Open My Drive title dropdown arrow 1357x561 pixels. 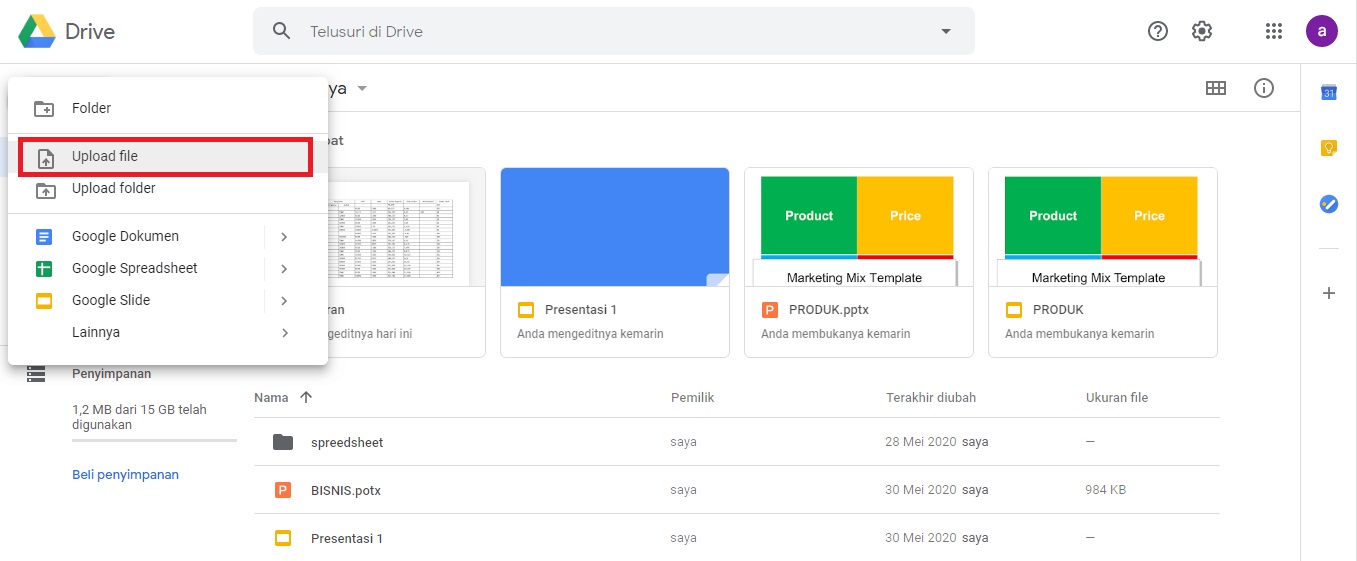(x=362, y=88)
